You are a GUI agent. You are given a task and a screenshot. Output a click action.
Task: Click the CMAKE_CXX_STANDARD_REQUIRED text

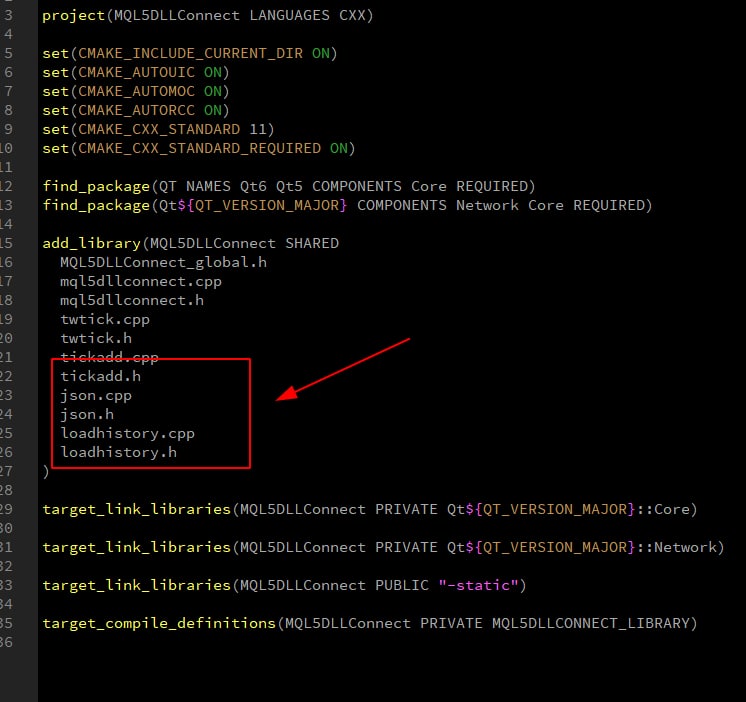(x=199, y=148)
